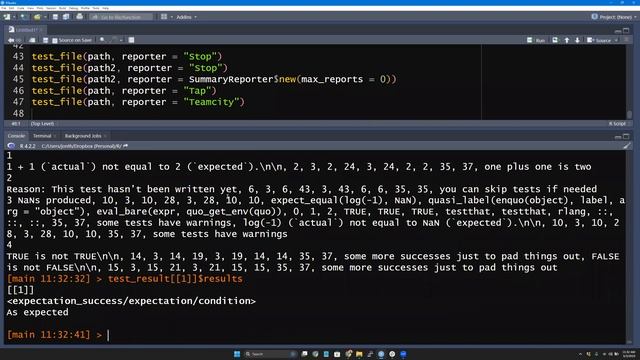The height and width of the screenshot is (360, 640).
Task: View the console working directory arrow icon
Action: click(x=126, y=146)
